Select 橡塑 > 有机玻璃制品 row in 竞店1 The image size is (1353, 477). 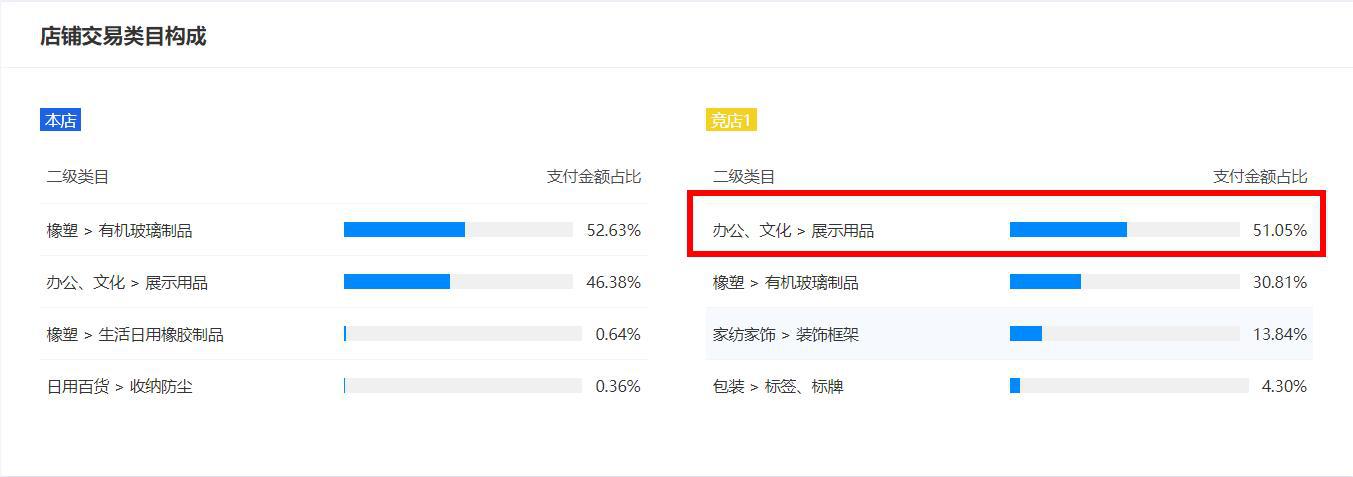click(x=1009, y=282)
